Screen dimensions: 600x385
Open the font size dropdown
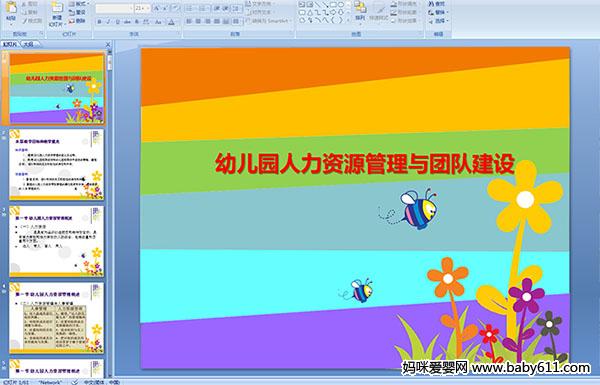pos(148,8)
